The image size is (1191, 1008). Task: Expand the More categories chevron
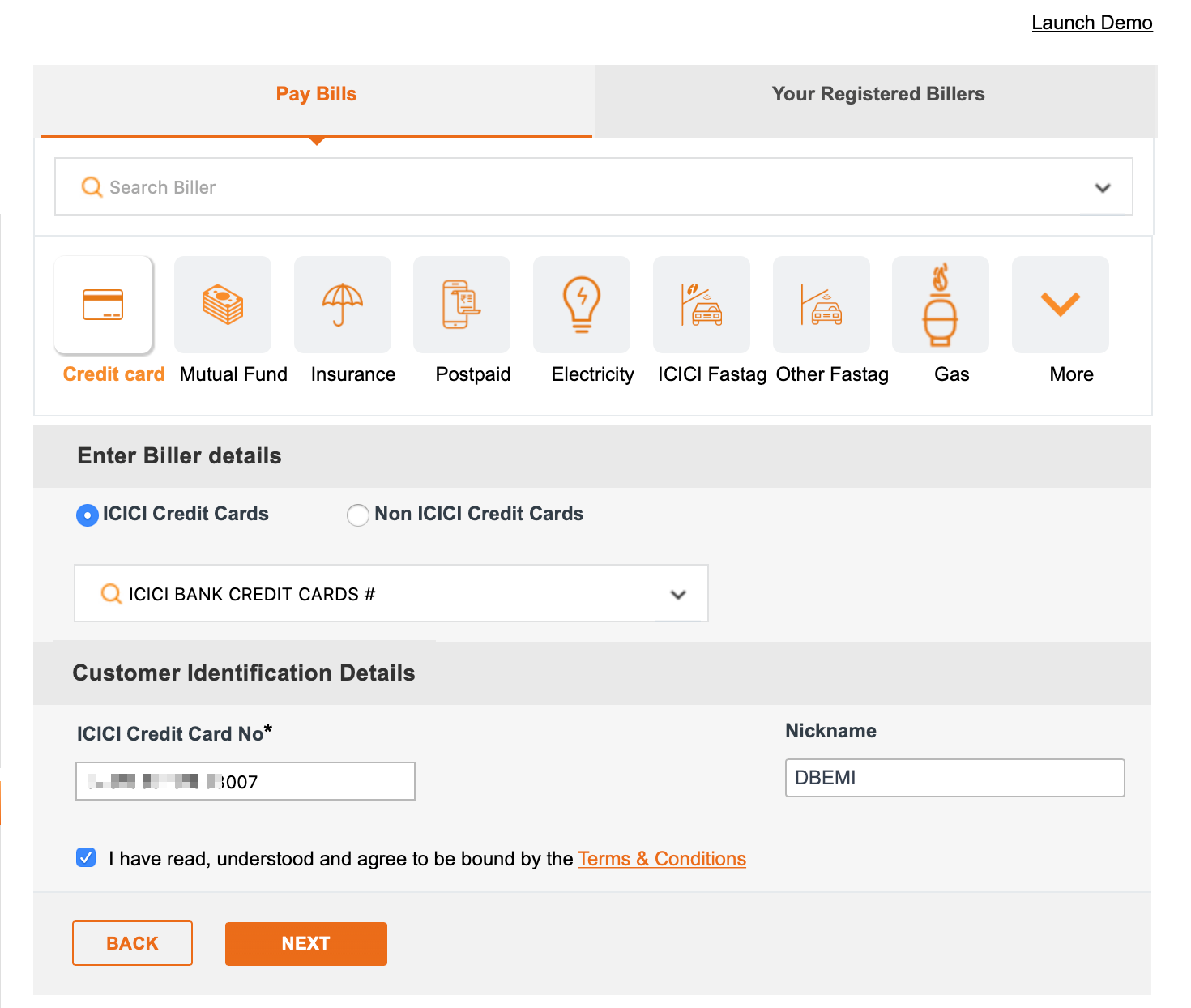(1061, 305)
